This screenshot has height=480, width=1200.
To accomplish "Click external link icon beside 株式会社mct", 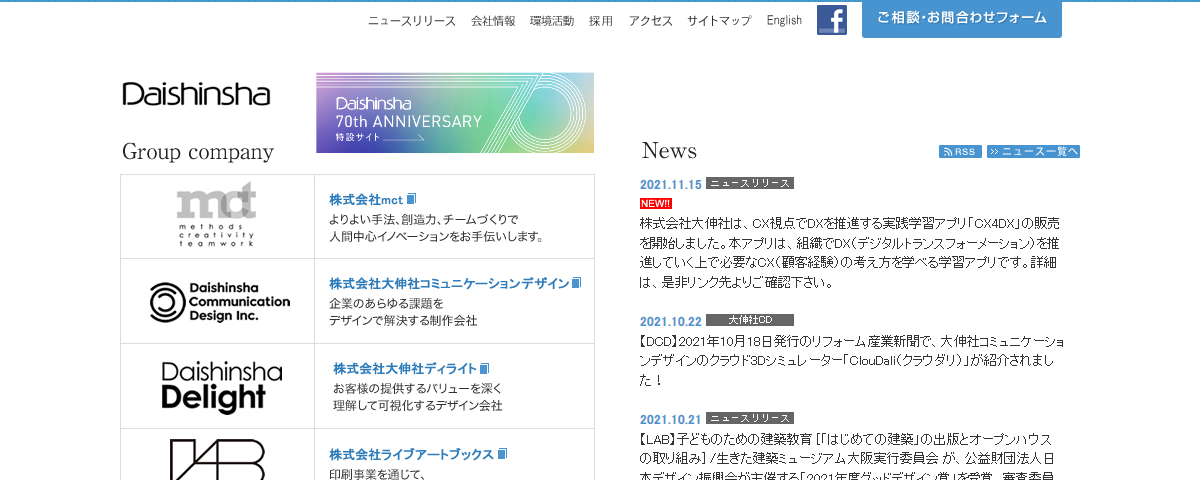I will (411, 199).
